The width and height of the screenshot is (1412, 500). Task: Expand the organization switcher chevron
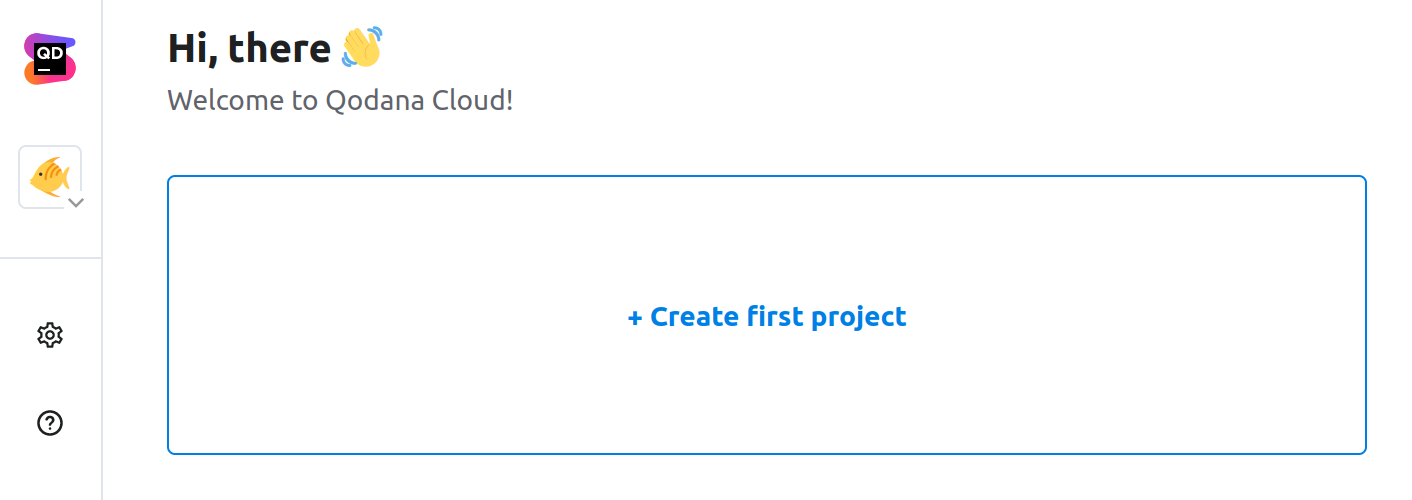pyautogui.click(x=75, y=202)
